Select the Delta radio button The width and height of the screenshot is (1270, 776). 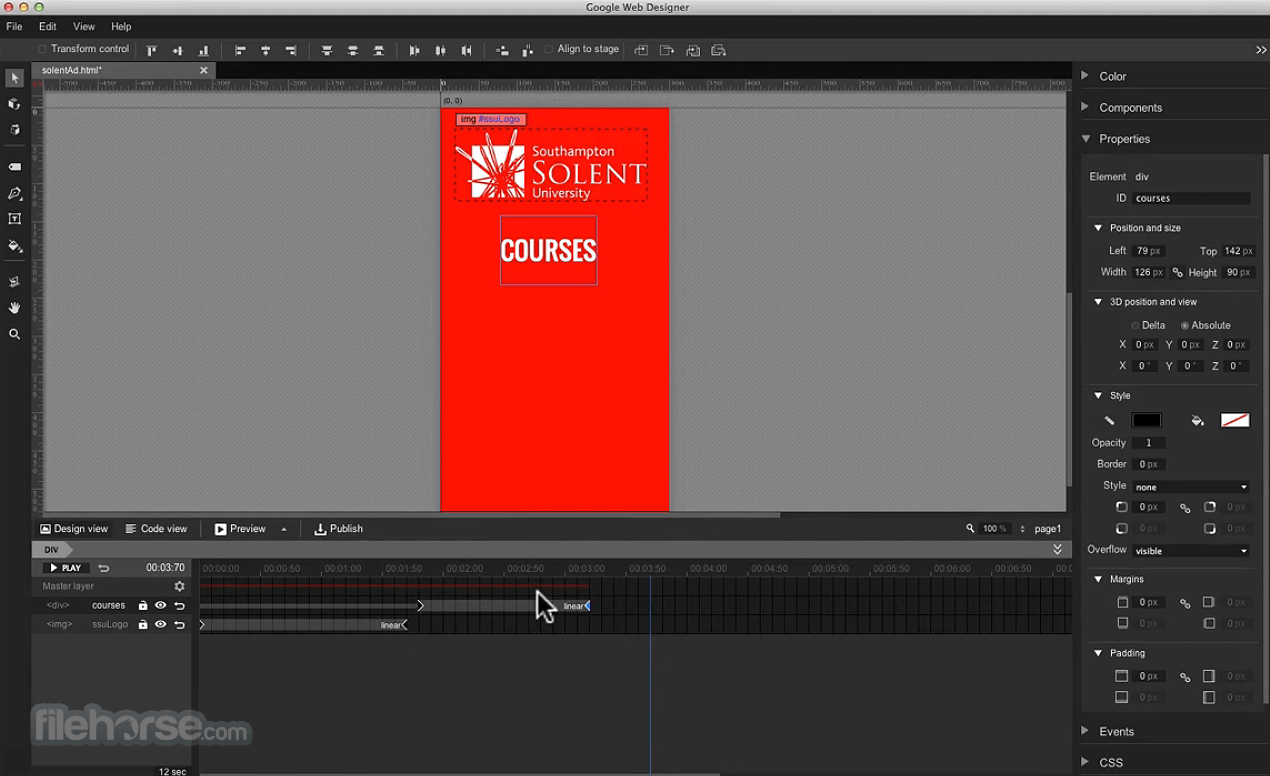tap(1135, 326)
